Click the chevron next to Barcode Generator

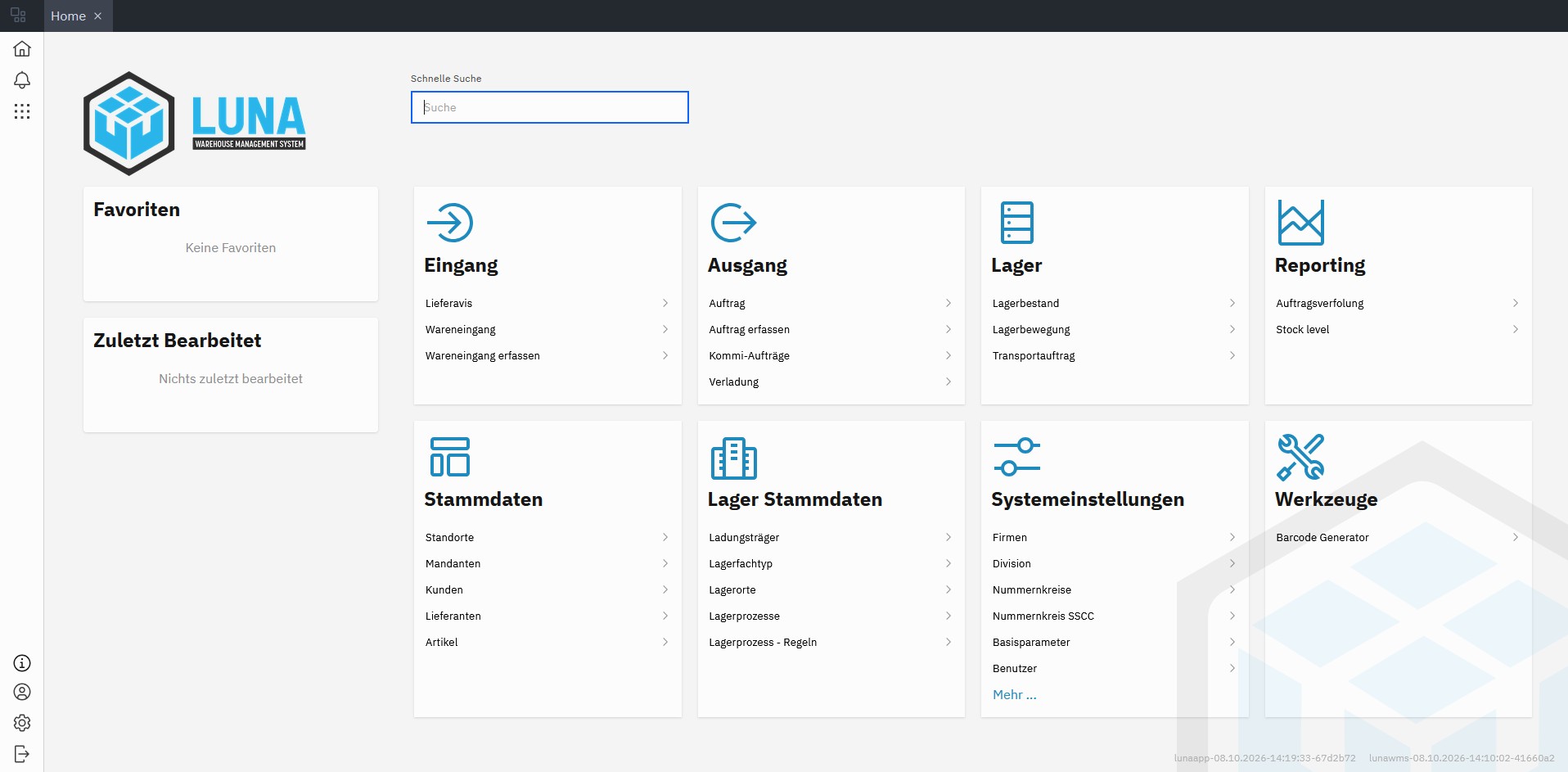coord(1516,537)
